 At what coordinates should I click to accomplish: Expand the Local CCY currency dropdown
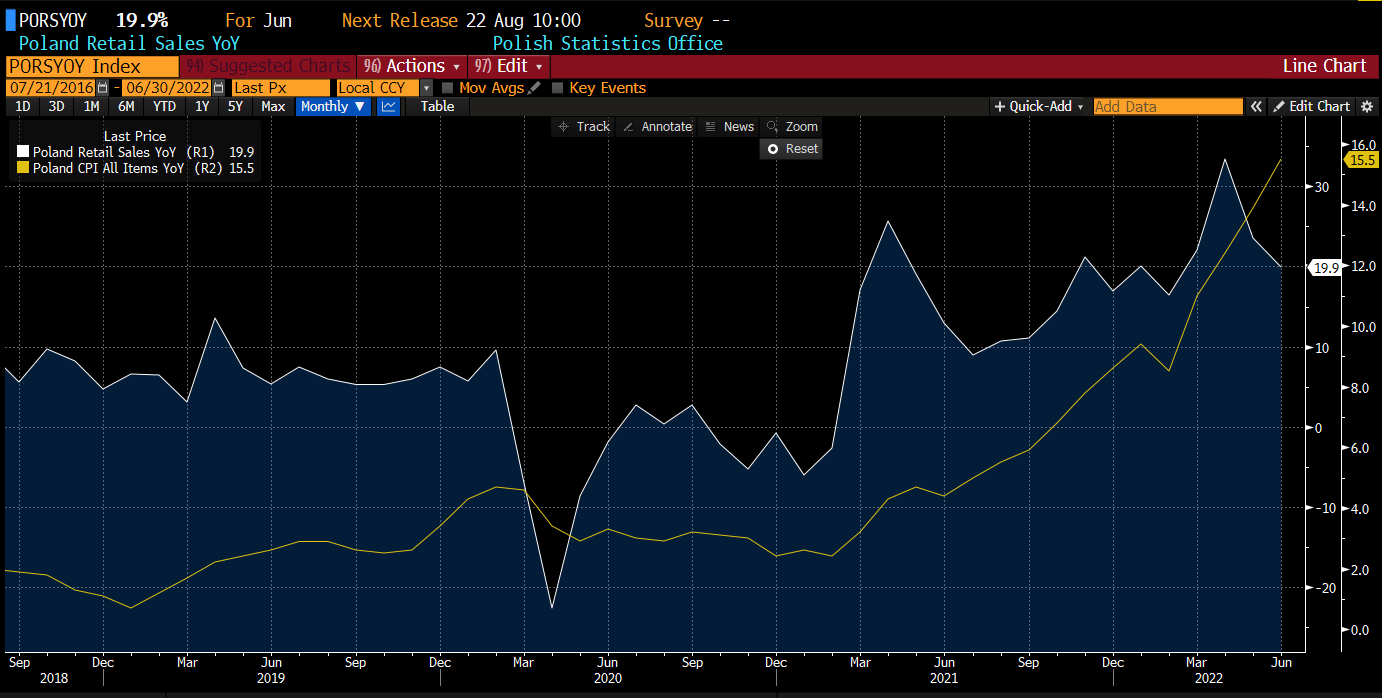[427, 88]
